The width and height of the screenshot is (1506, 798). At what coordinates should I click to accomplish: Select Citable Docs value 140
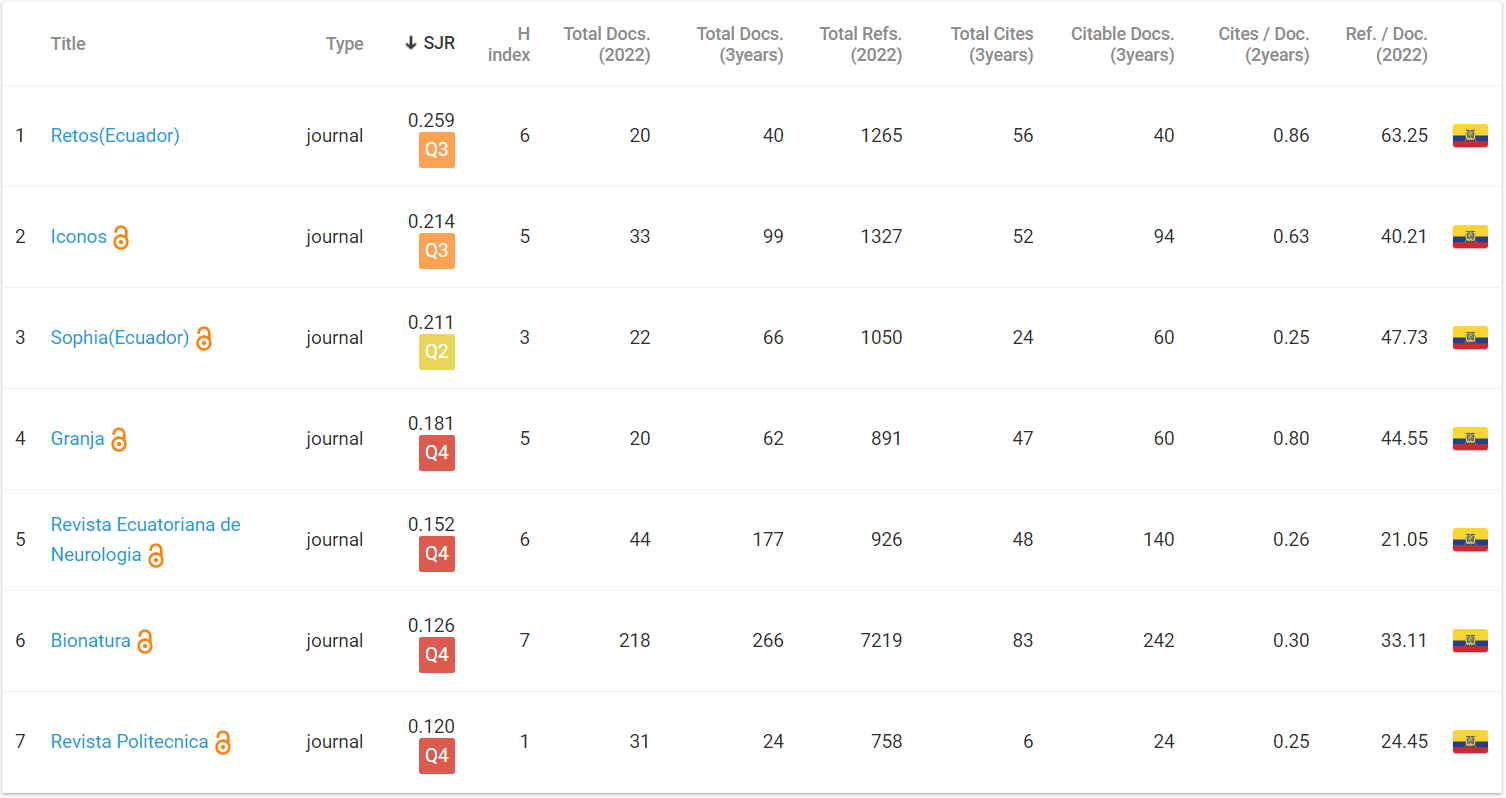(x=1159, y=540)
